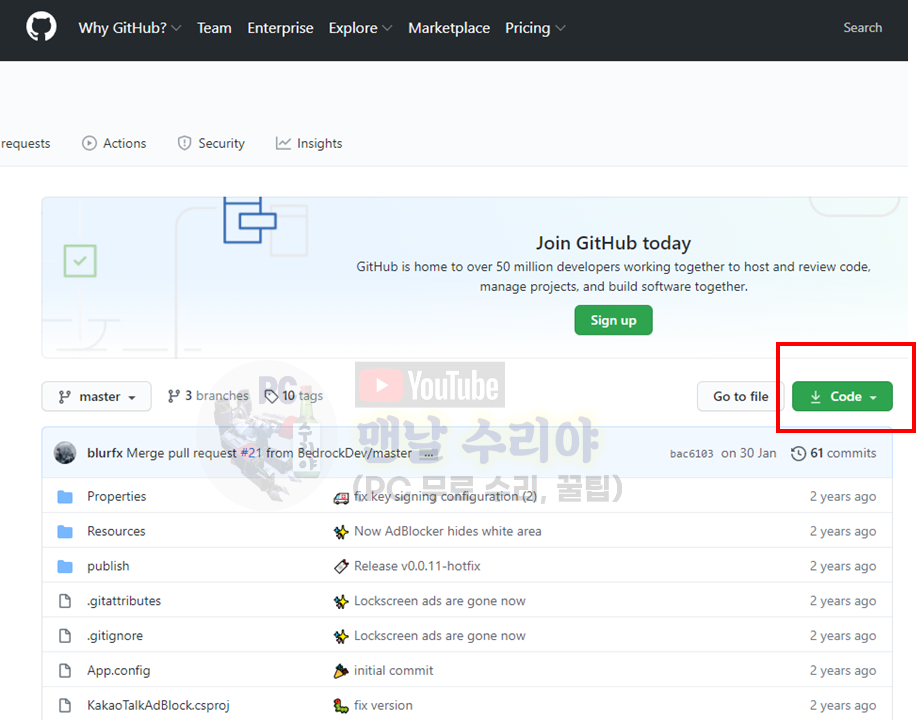Open the 'fix version' commit link
The image size is (916, 720).
(x=383, y=705)
